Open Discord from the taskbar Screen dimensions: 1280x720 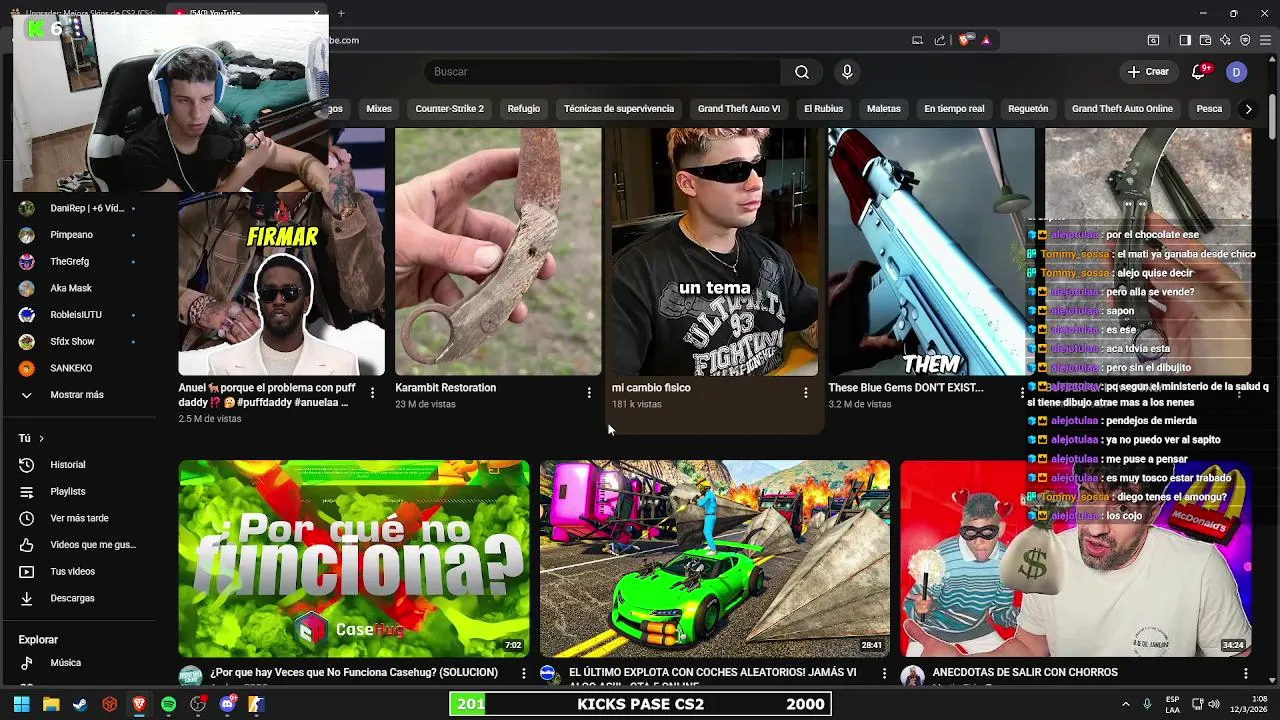click(x=227, y=704)
